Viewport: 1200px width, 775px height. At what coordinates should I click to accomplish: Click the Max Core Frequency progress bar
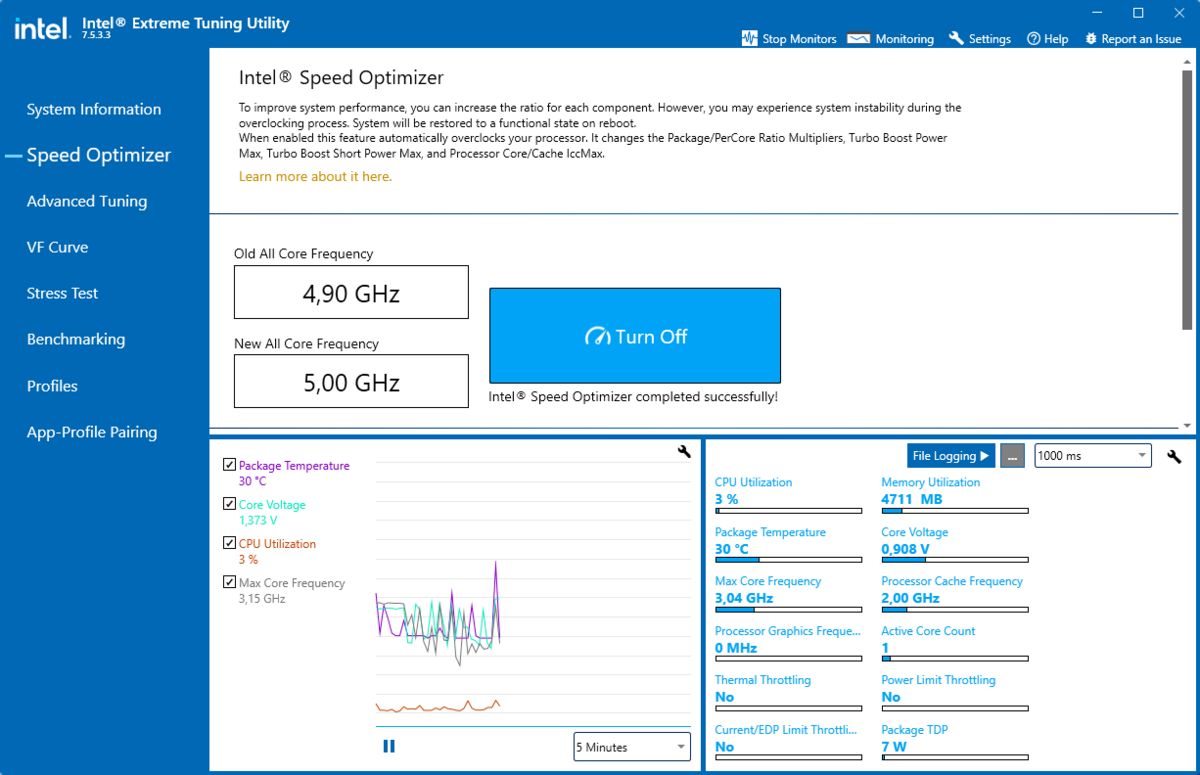[x=788, y=610]
